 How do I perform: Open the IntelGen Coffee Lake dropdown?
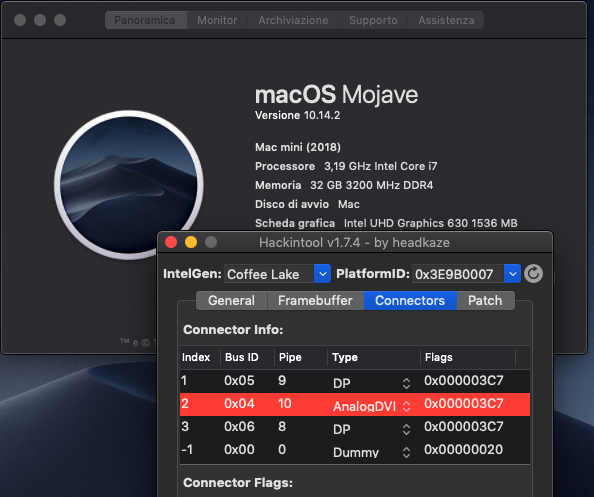pos(322,274)
